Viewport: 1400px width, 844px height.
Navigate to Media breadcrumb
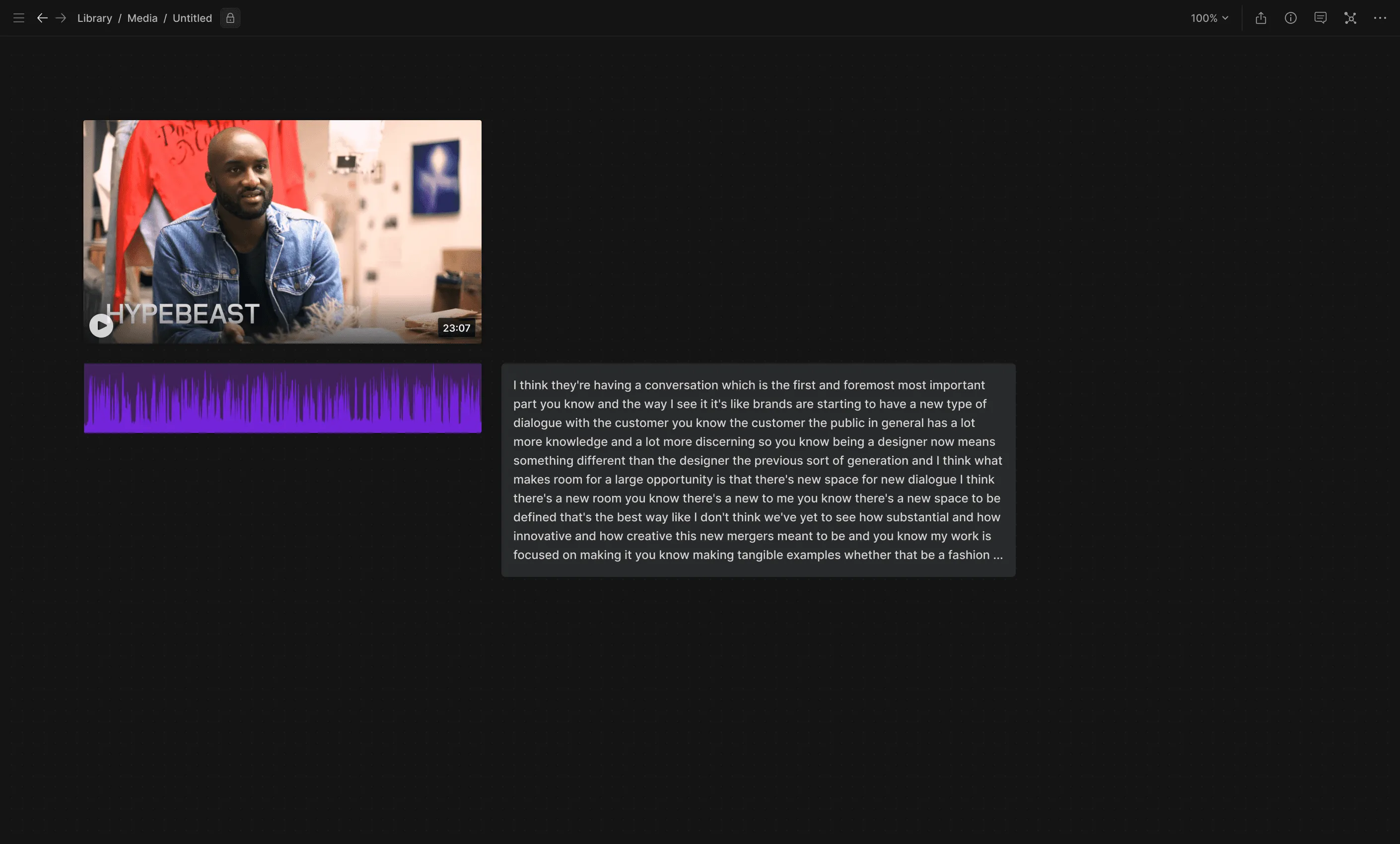point(142,18)
